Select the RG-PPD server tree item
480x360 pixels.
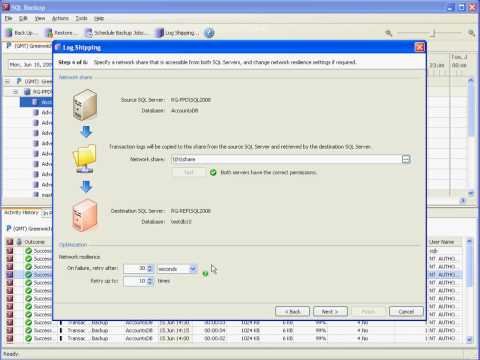point(38,92)
